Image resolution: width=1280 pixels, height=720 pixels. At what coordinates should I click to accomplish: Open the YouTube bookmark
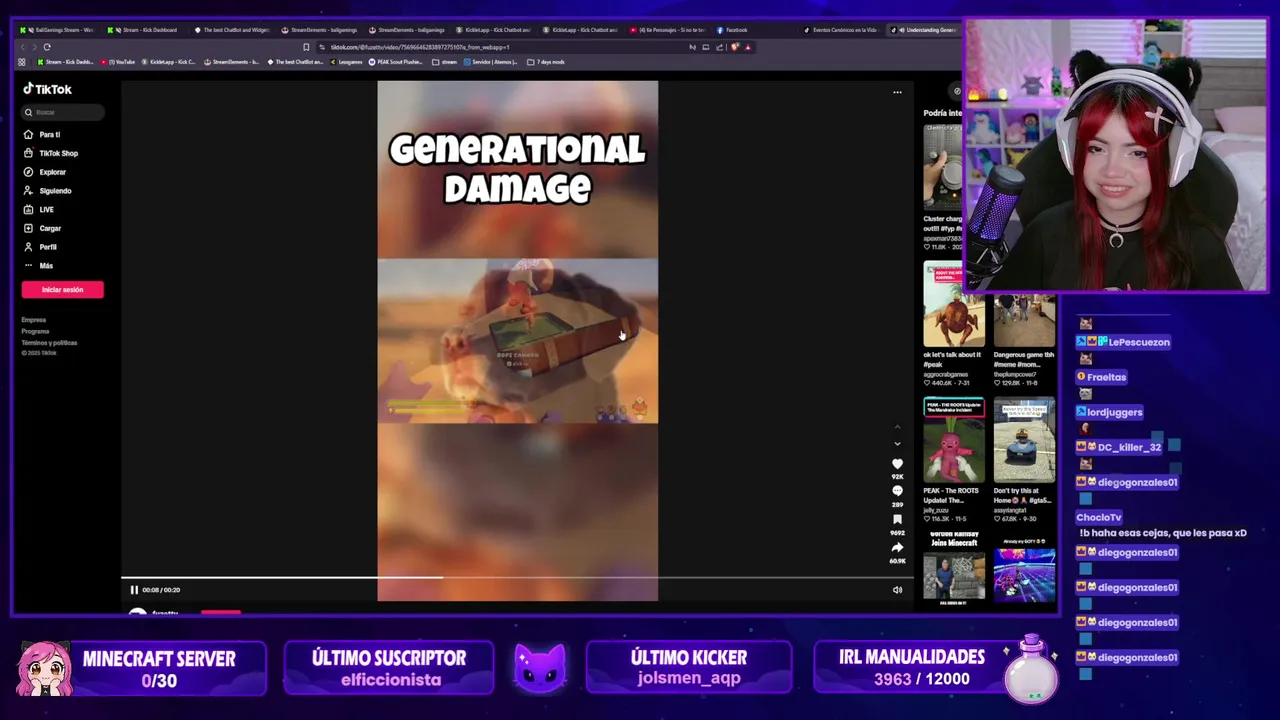[x=118, y=62]
